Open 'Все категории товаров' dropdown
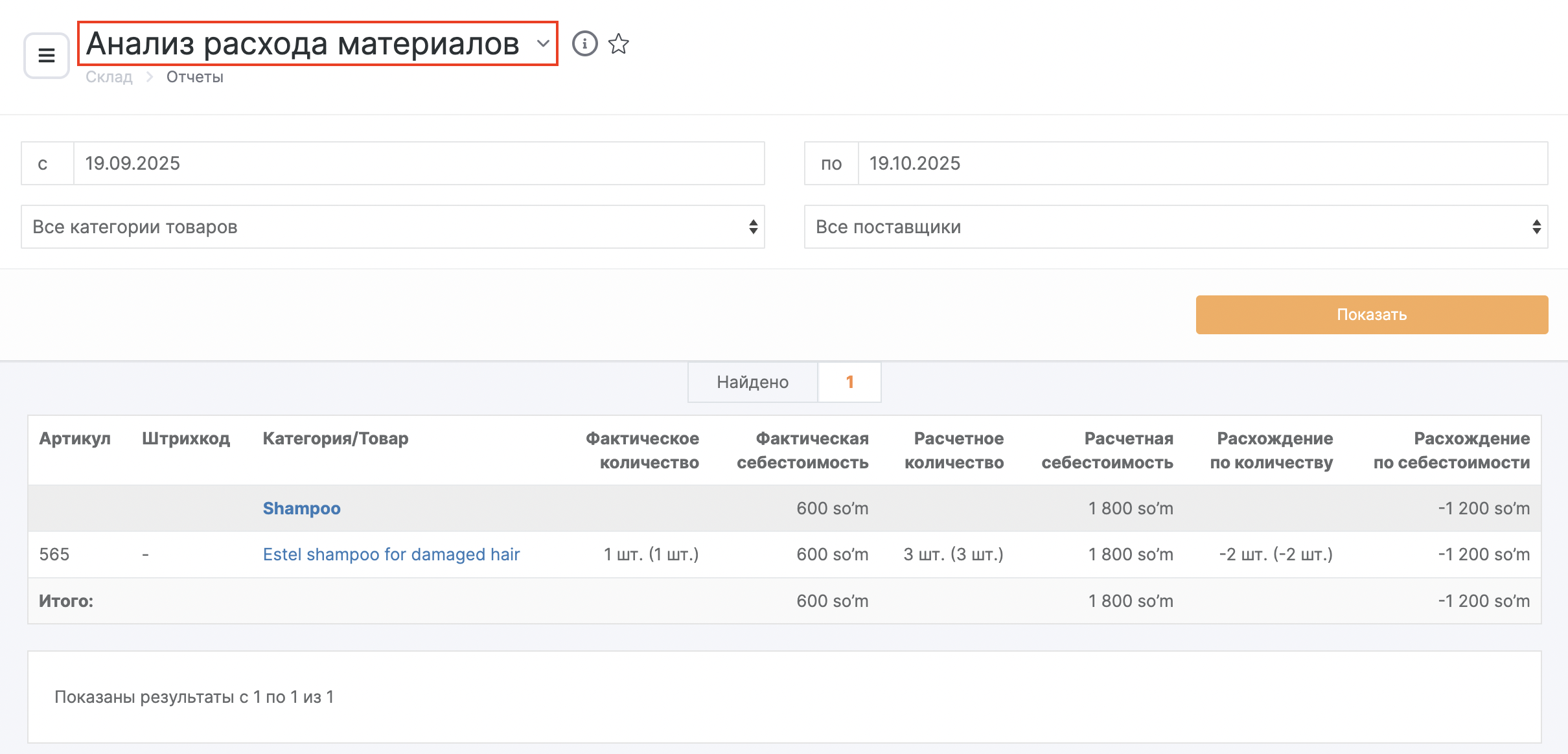1568x754 pixels. tap(393, 227)
